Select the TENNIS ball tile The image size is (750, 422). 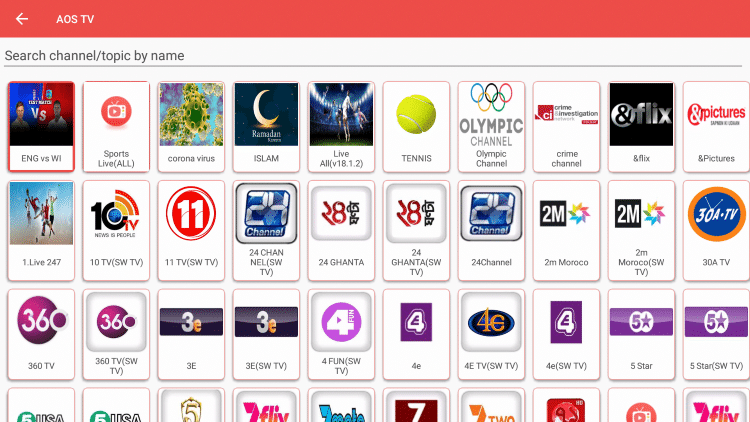click(416, 126)
